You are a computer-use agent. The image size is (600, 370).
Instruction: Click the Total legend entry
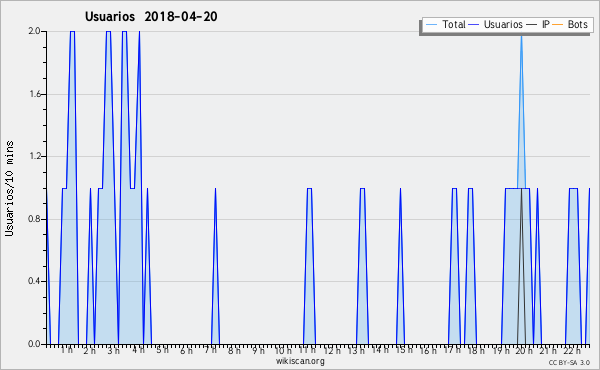[x=446, y=24]
